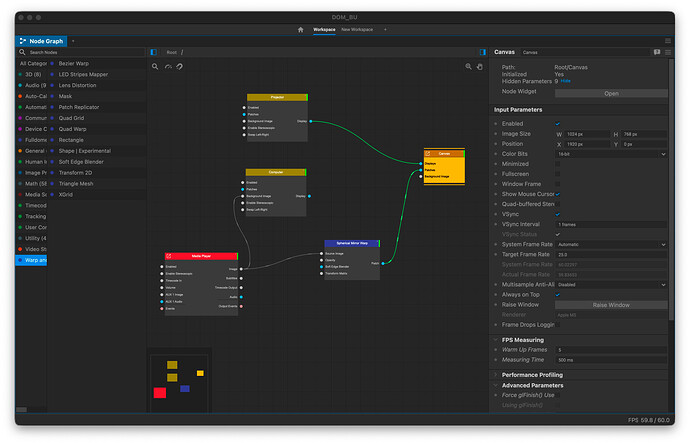The image size is (690, 443).
Task: Toggle the left sidebar panel icon
Action: pos(154,52)
